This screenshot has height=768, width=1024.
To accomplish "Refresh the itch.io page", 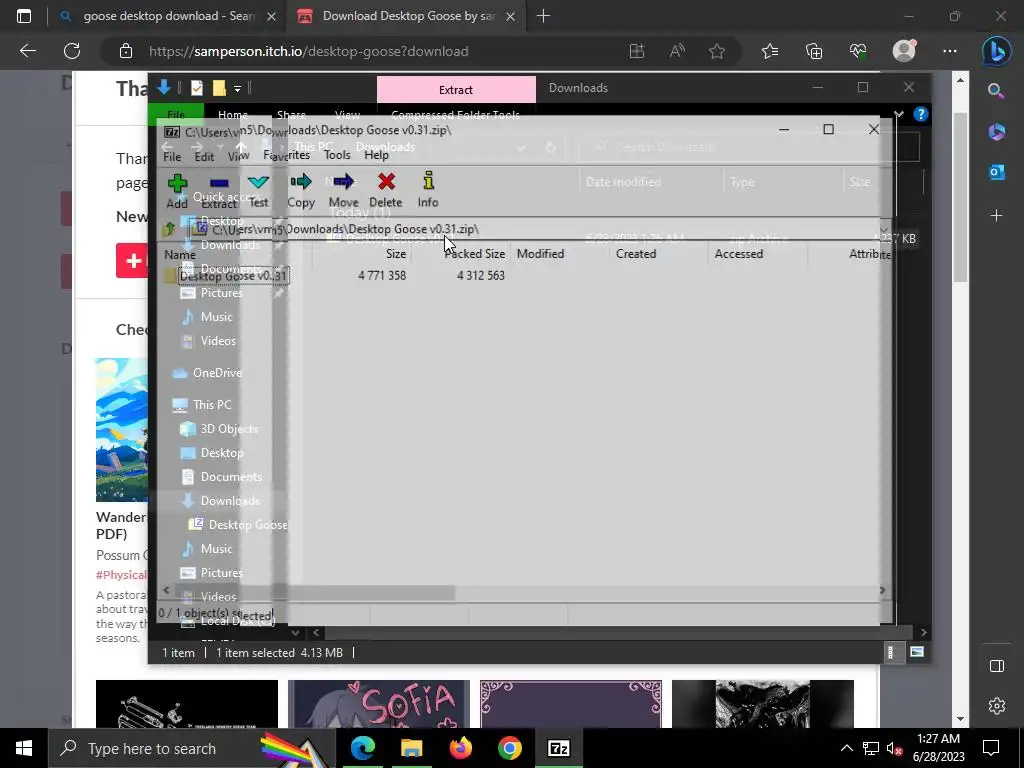I will tap(72, 51).
